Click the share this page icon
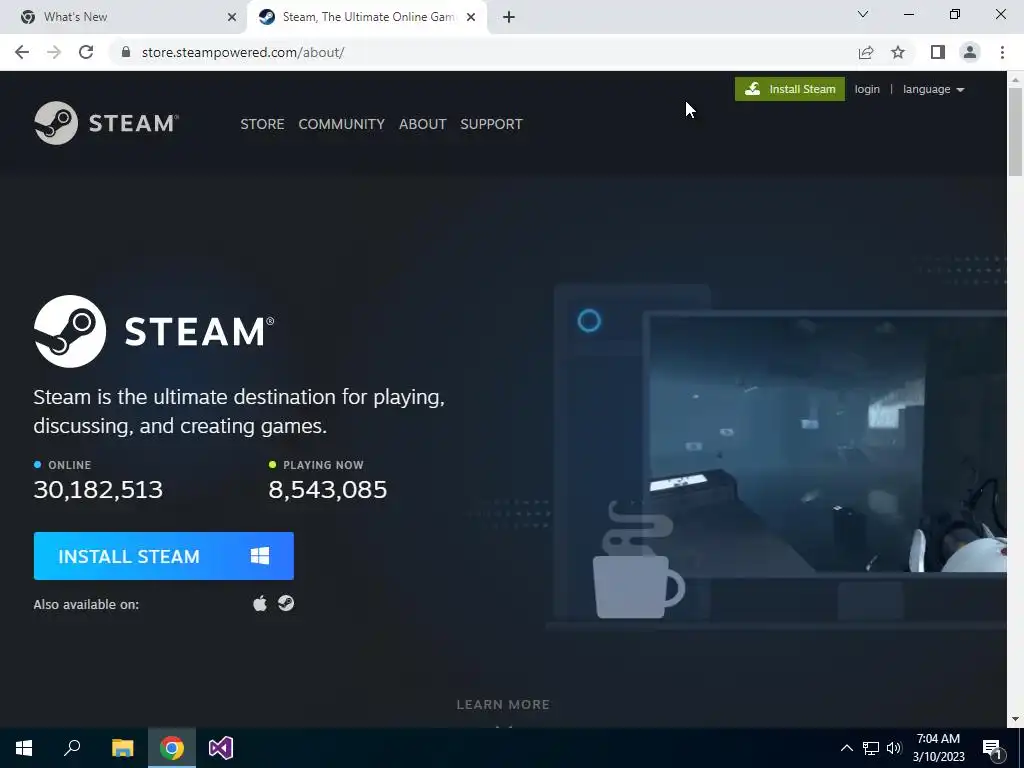The width and height of the screenshot is (1024, 768). click(866, 52)
